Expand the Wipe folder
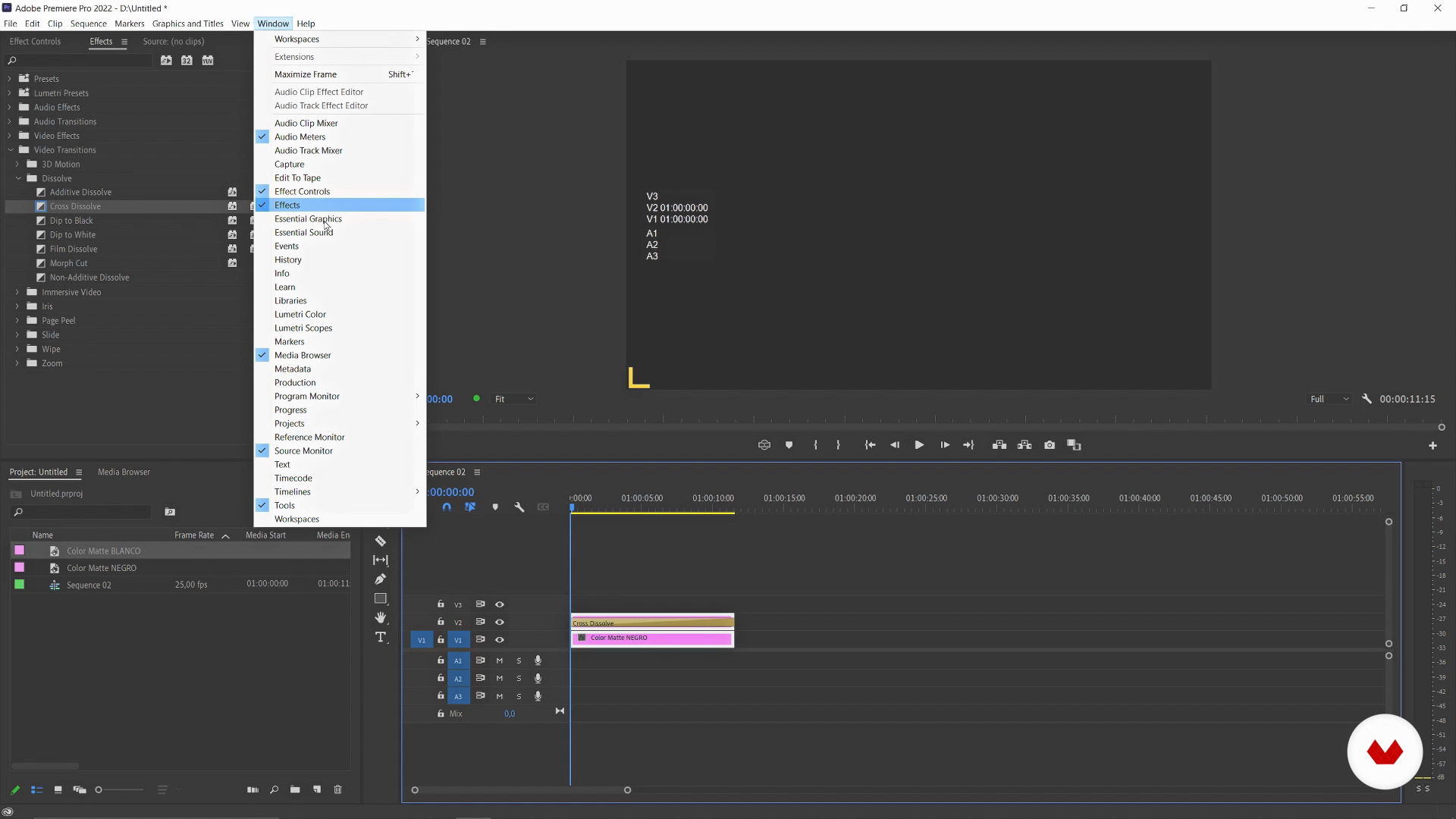This screenshot has height=819, width=1456. click(x=17, y=349)
